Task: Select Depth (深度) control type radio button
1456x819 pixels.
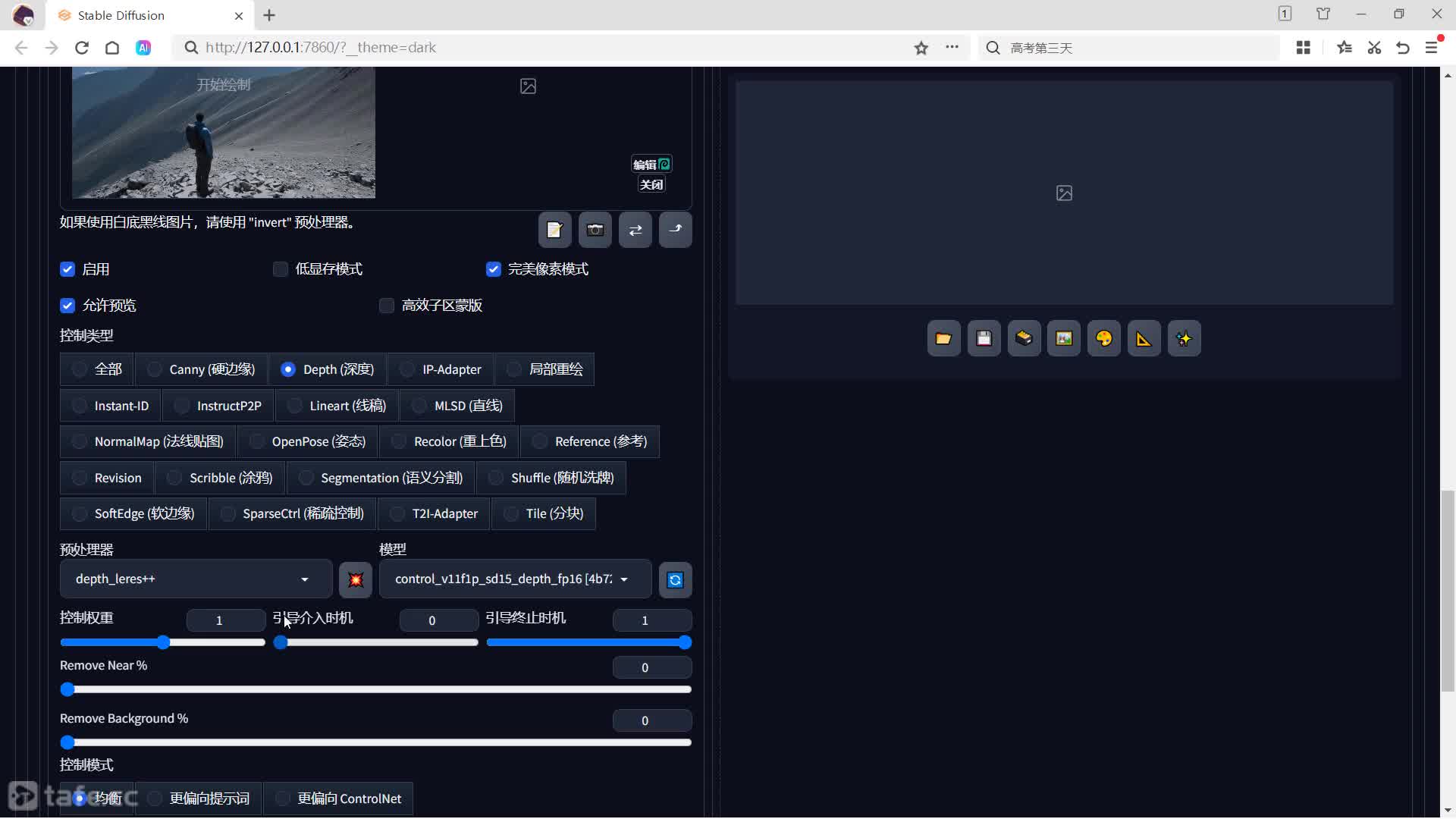Action: 288,369
